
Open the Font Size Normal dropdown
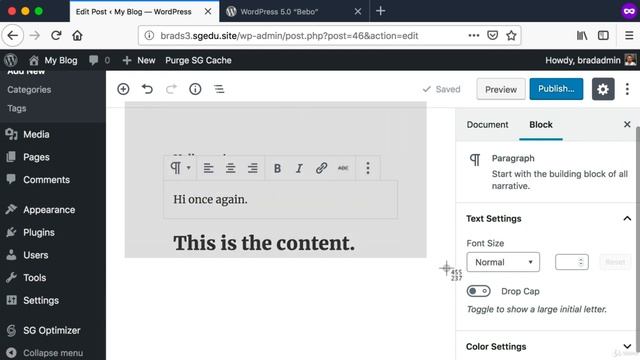(503, 262)
